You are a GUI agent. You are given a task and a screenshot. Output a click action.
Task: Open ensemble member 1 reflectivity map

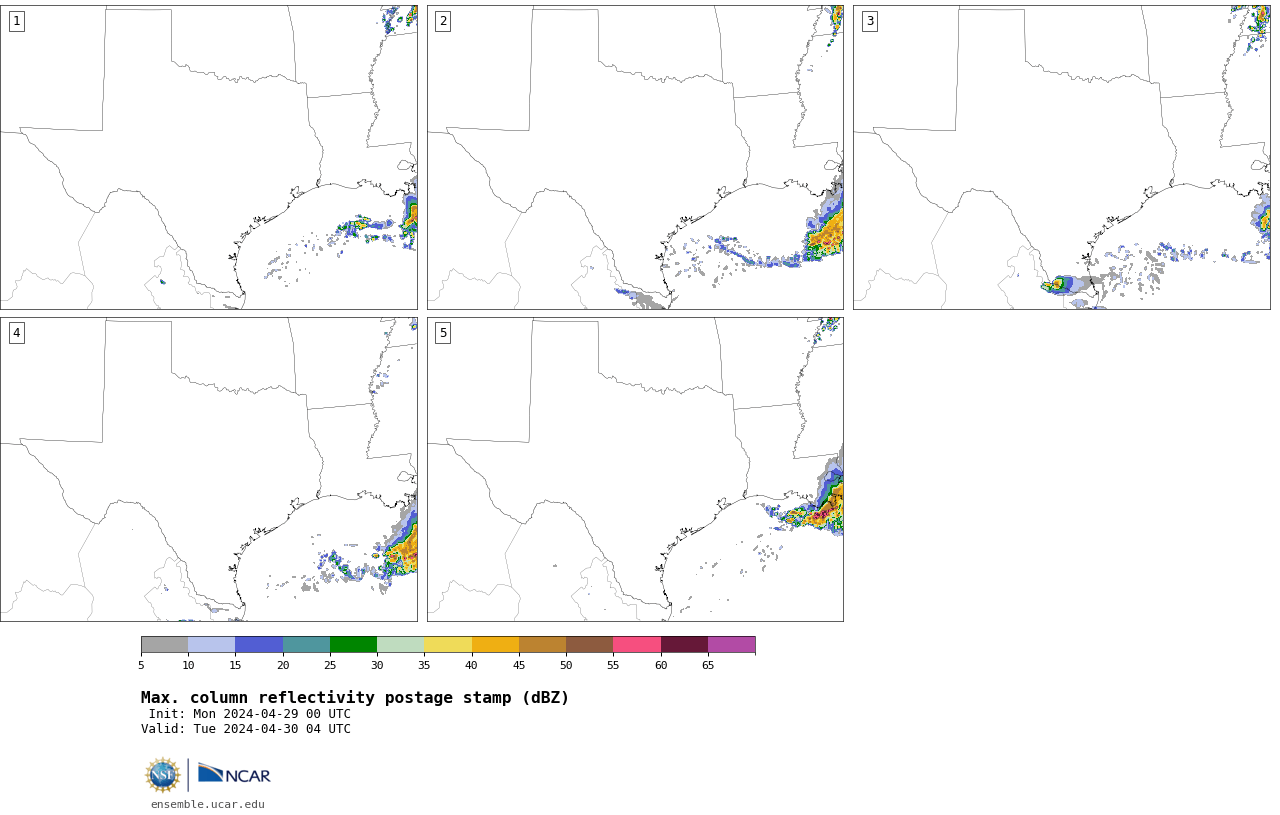(x=209, y=157)
